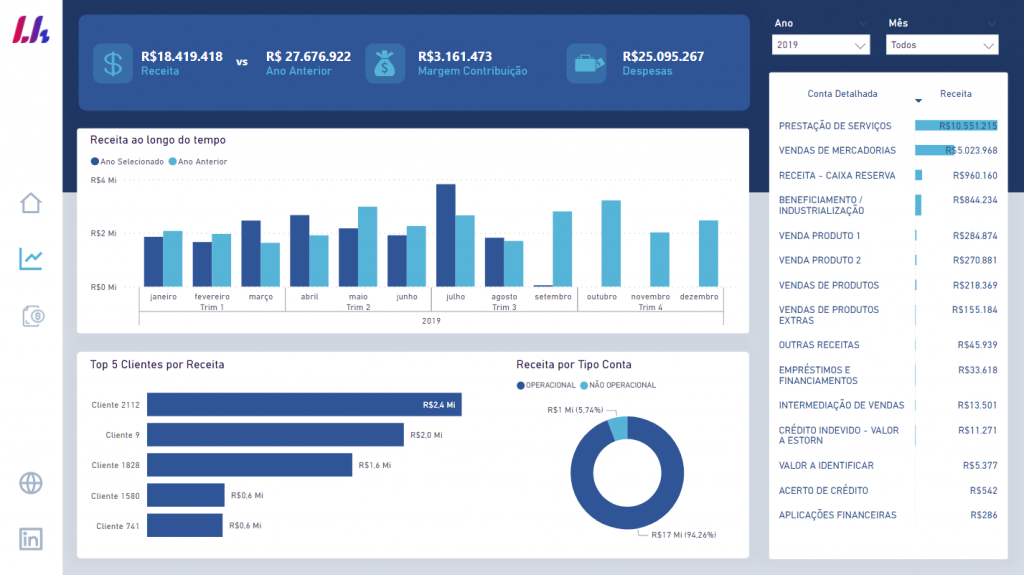This screenshot has height=575, width=1024.
Task: Open the Mês dropdown showing Todos
Action: coord(941,45)
